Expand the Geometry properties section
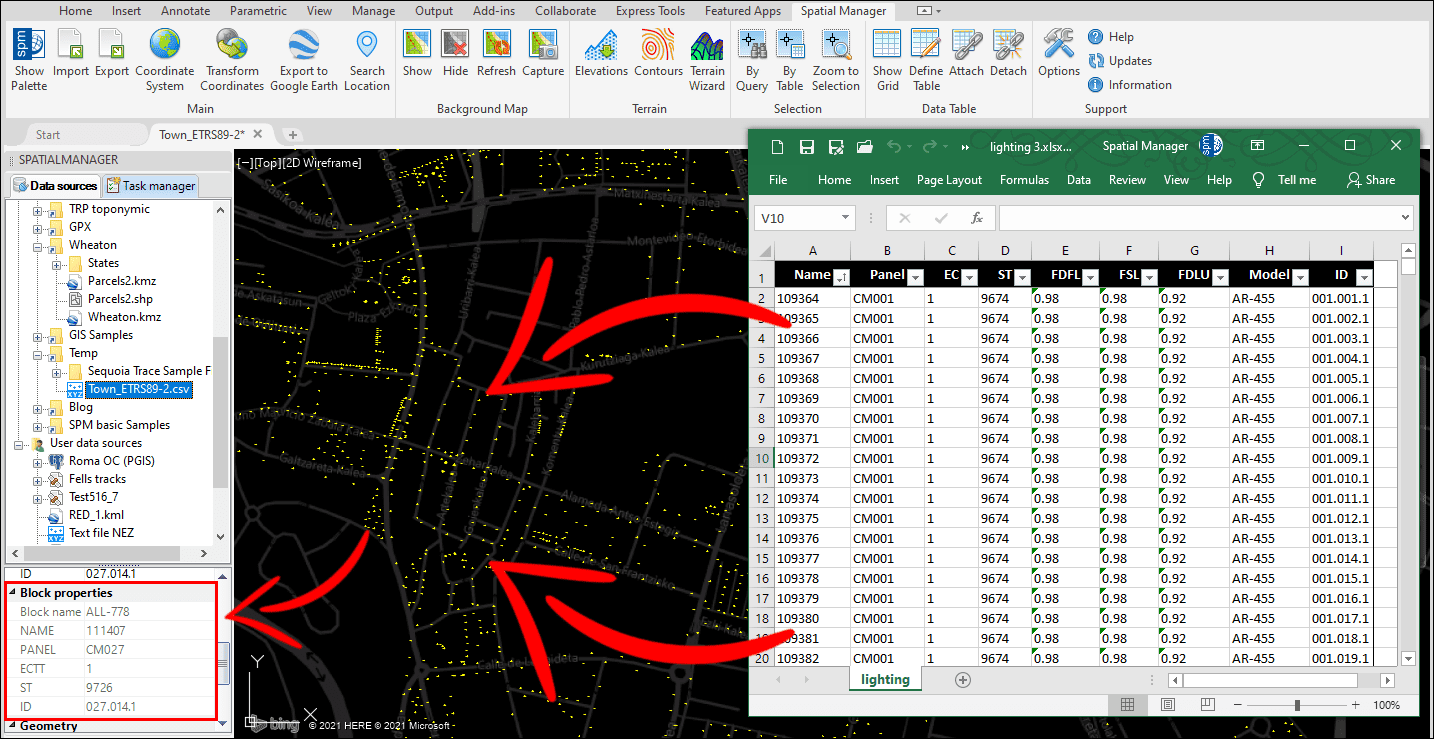Viewport: 1434px width, 739px height. pos(13,726)
